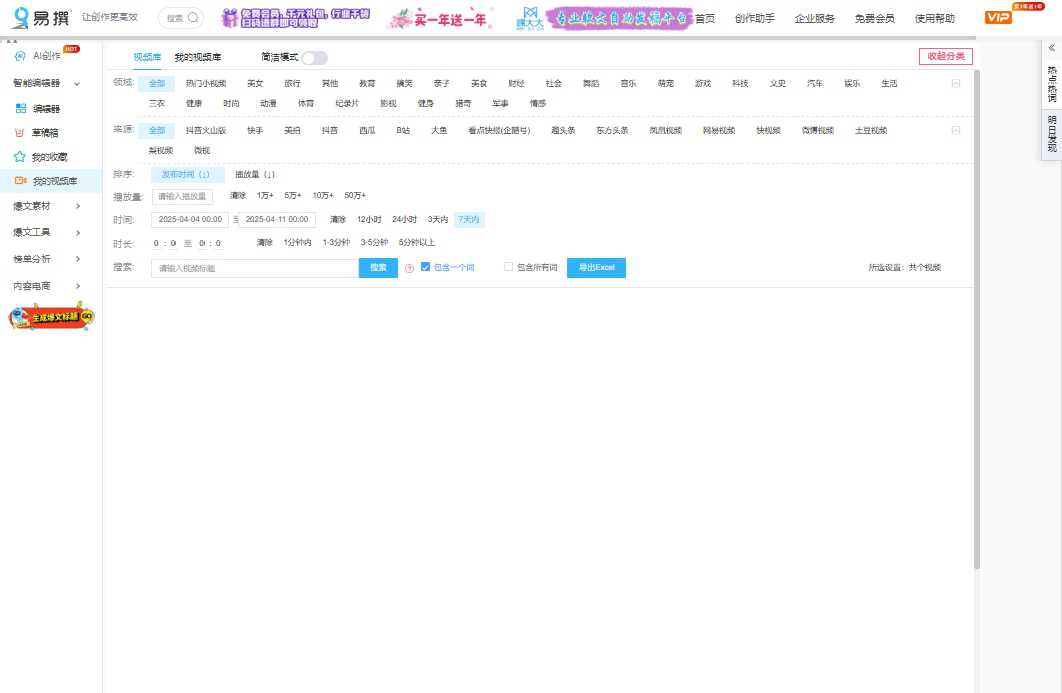Uncheck the 包含一个词 checkbox

425,268
